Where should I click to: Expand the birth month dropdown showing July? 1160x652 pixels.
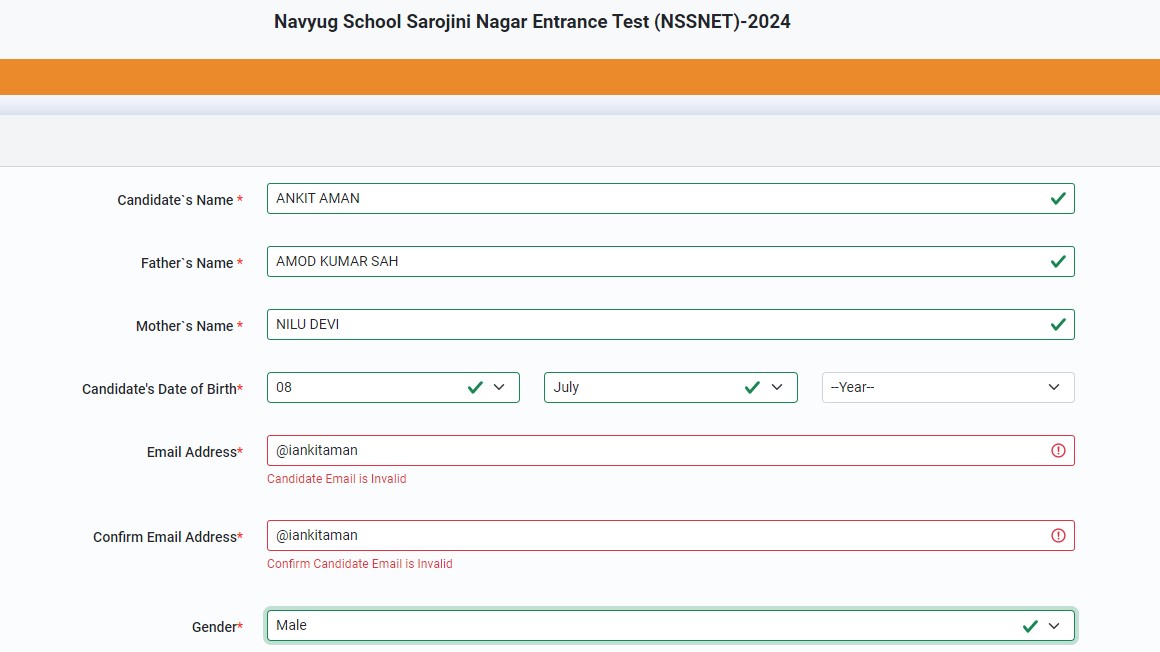click(776, 387)
